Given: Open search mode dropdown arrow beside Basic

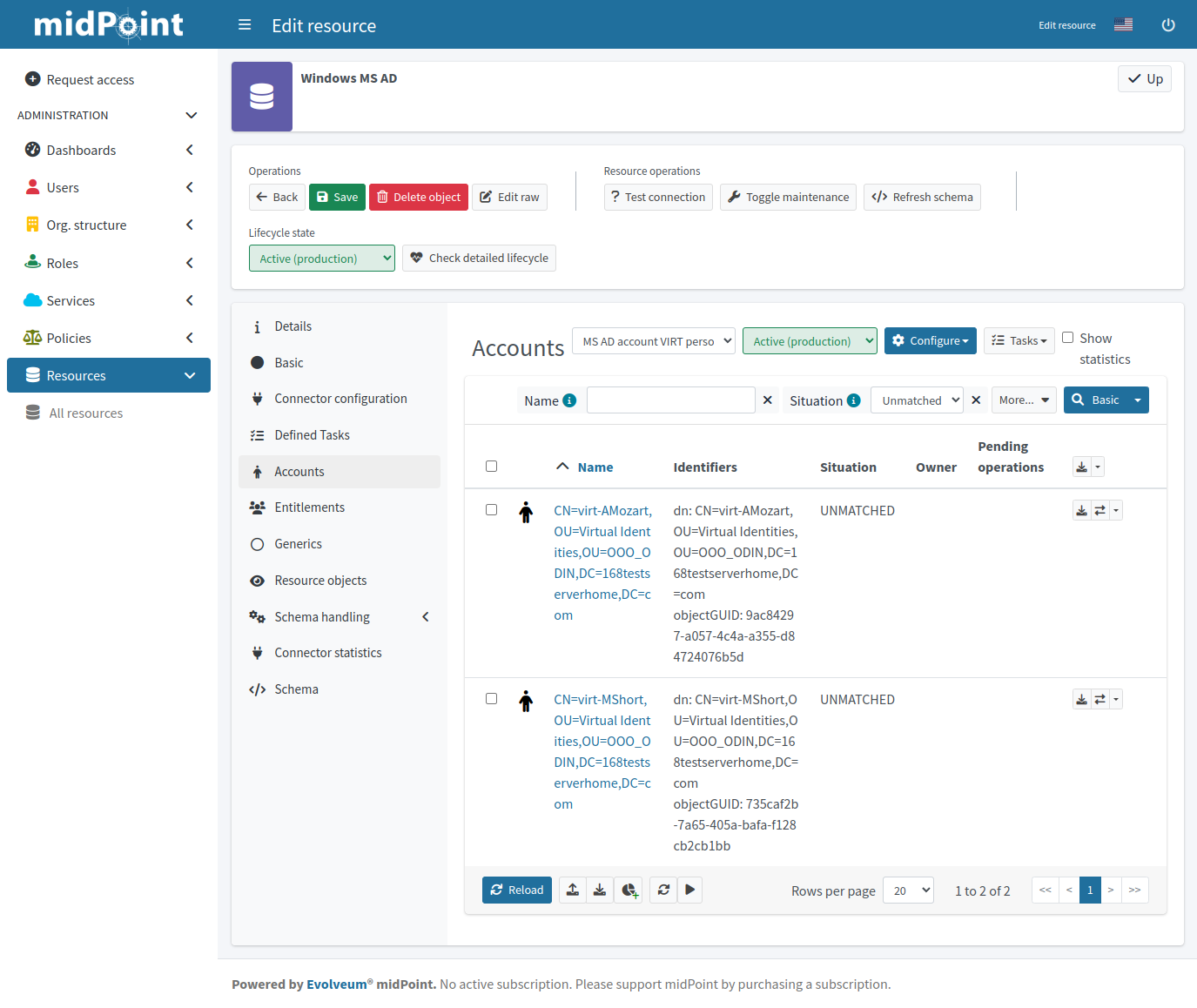Looking at the screenshot, I should pos(1138,400).
